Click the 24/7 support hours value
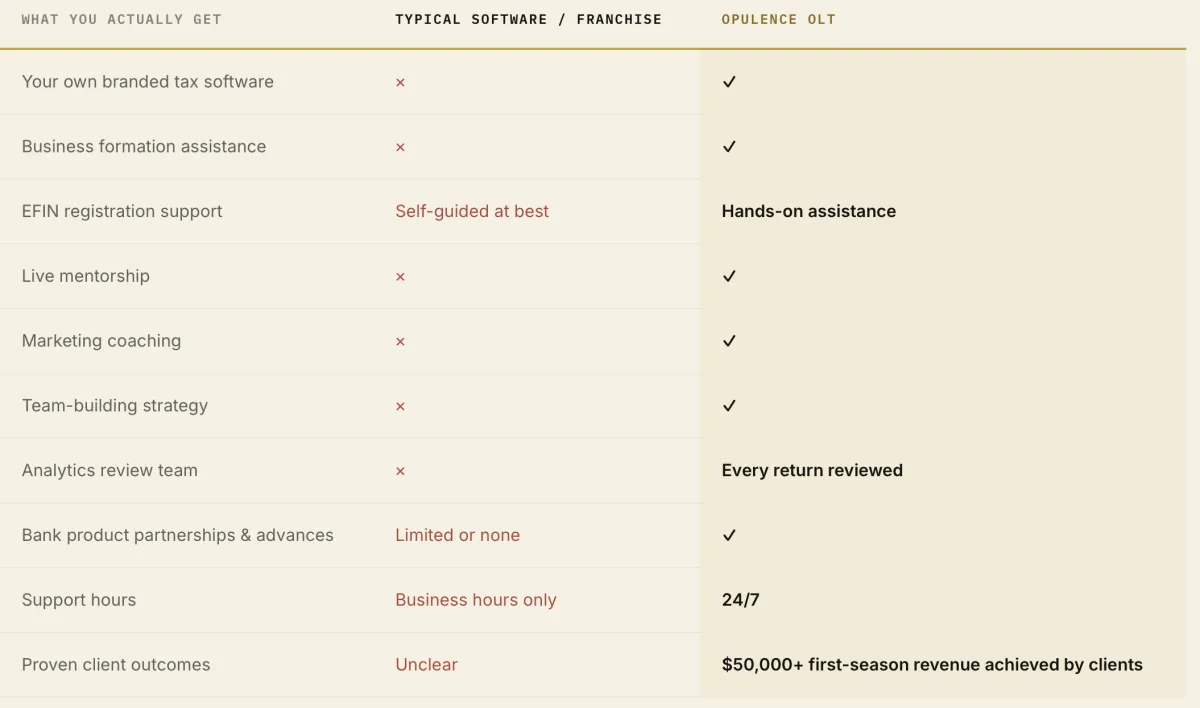1200x708 pixels. point(741,600)
